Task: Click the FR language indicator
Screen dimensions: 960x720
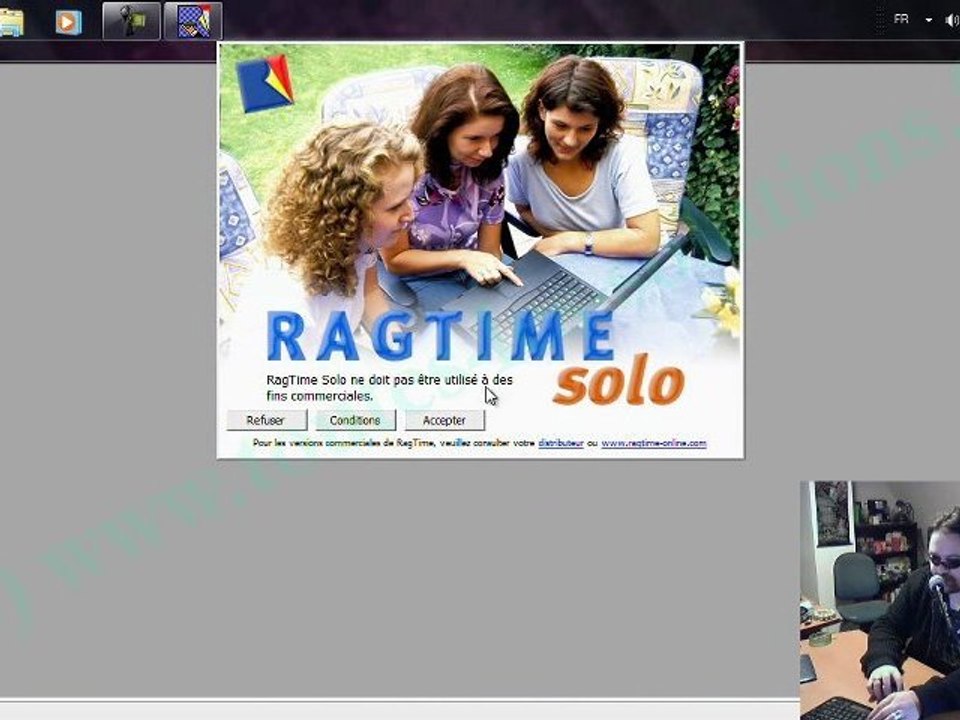Action: point(901,20)
